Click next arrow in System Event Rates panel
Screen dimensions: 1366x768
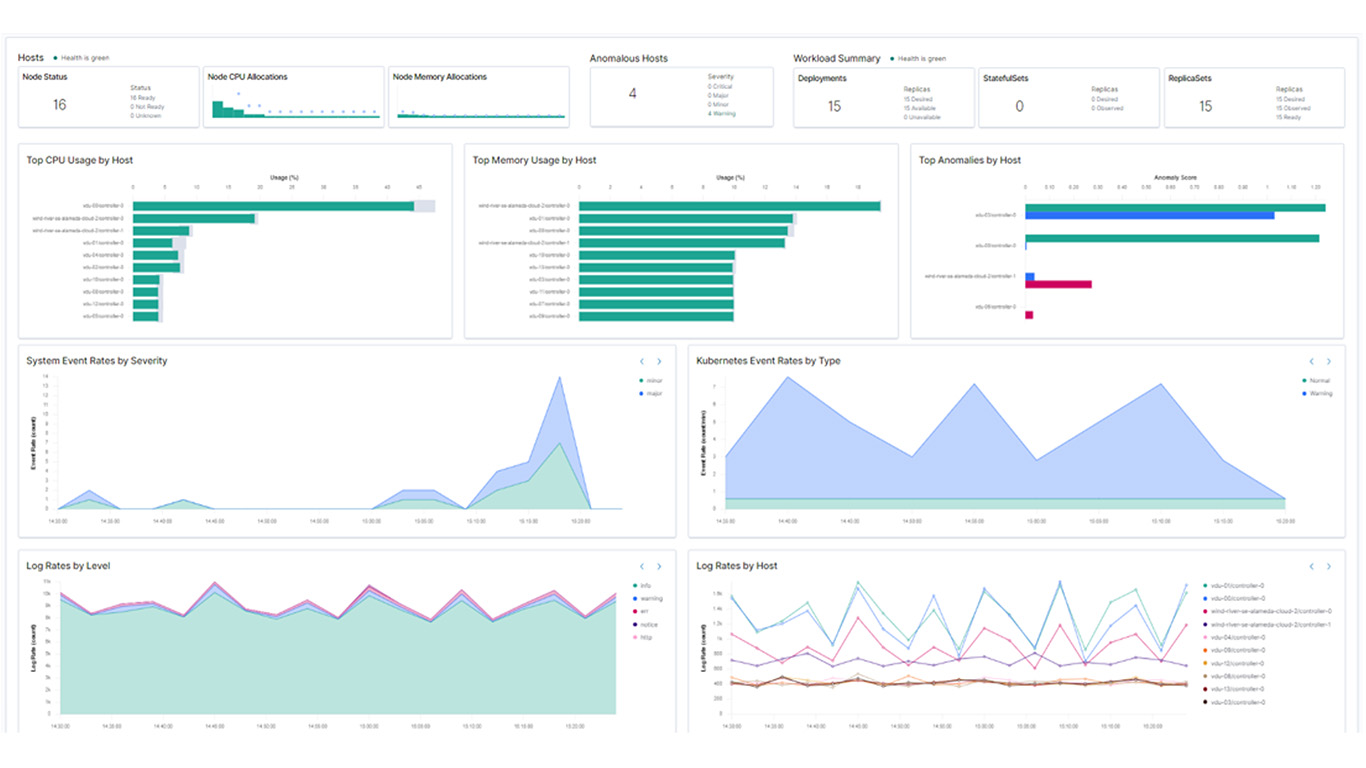[x=659, y=362]
